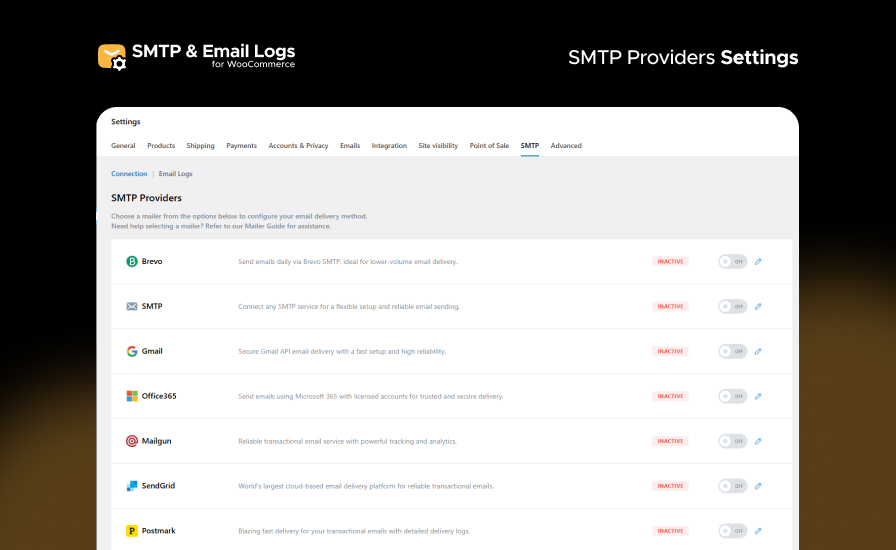Screen dimensions: 896x550
Task: Open the Payments tab
Action: [x=242, y=146]
